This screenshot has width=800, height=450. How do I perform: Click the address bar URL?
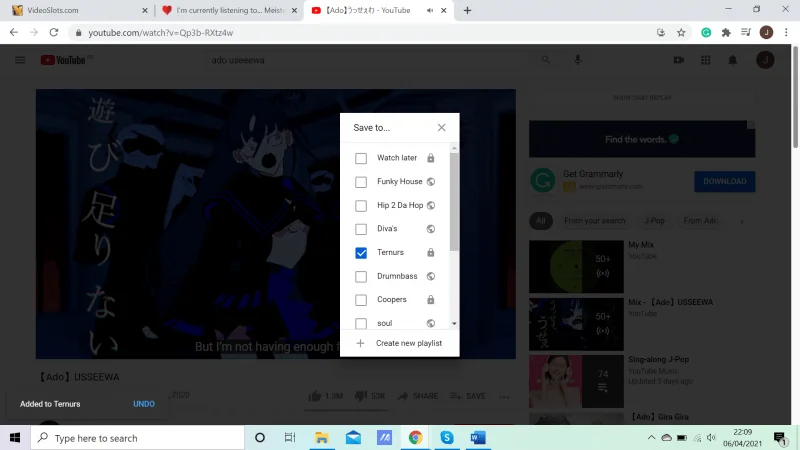[x=161, y=33]
